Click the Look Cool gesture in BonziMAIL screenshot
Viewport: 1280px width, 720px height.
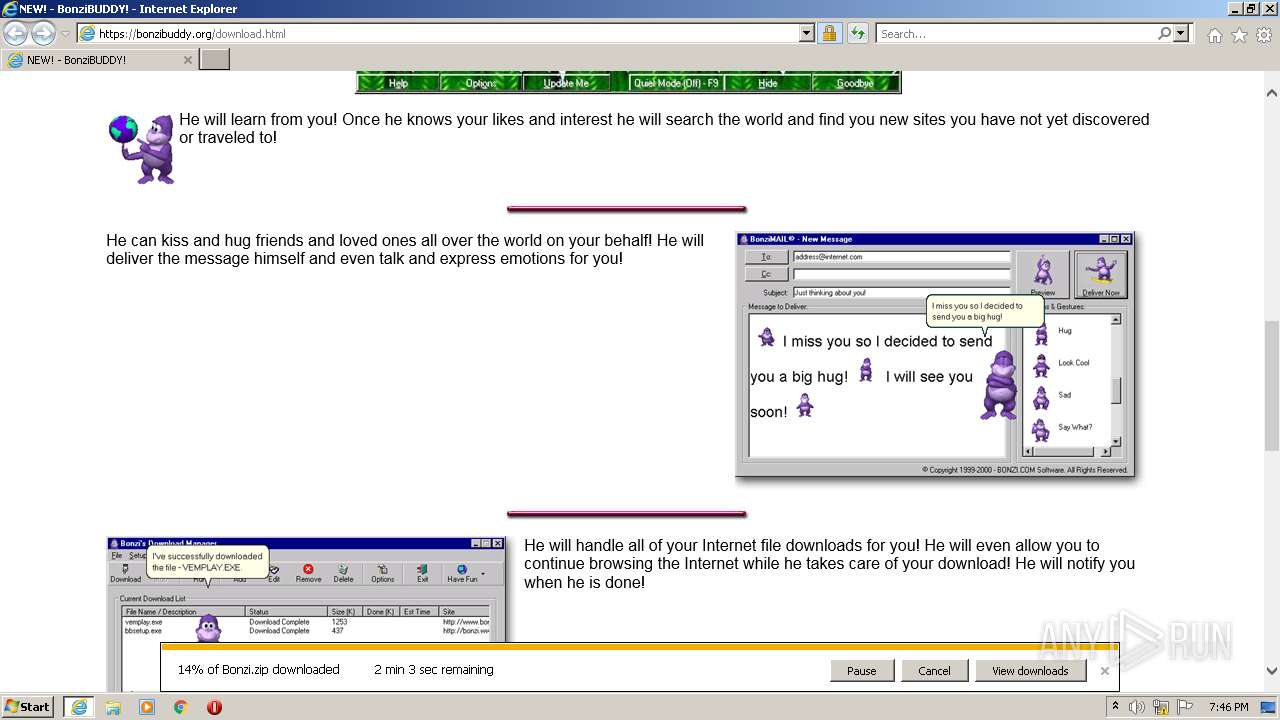coord(1060,364)
